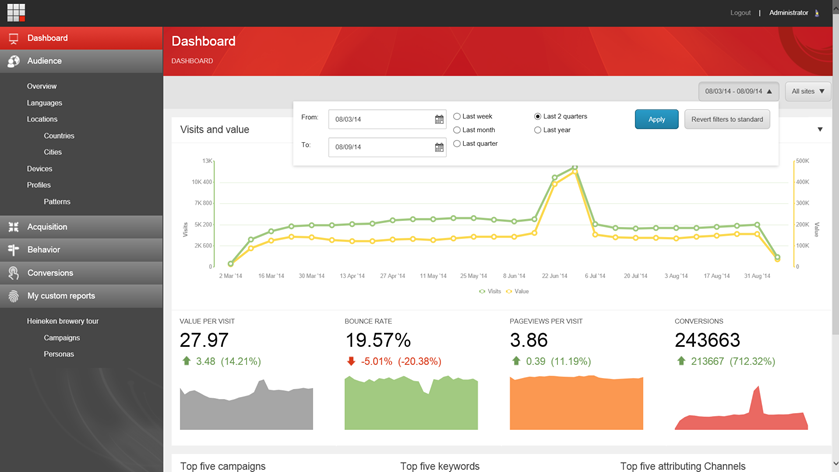Click the Top five keywords heading
This screenshot has width=839, height=472.
coord(440,466)
